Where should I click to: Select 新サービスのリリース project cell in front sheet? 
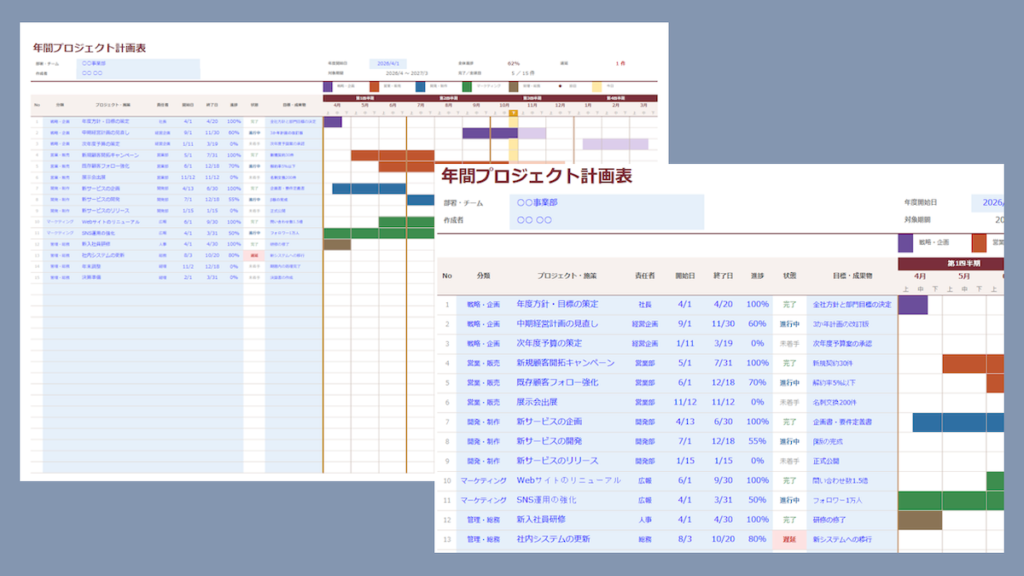coord(557,461)
